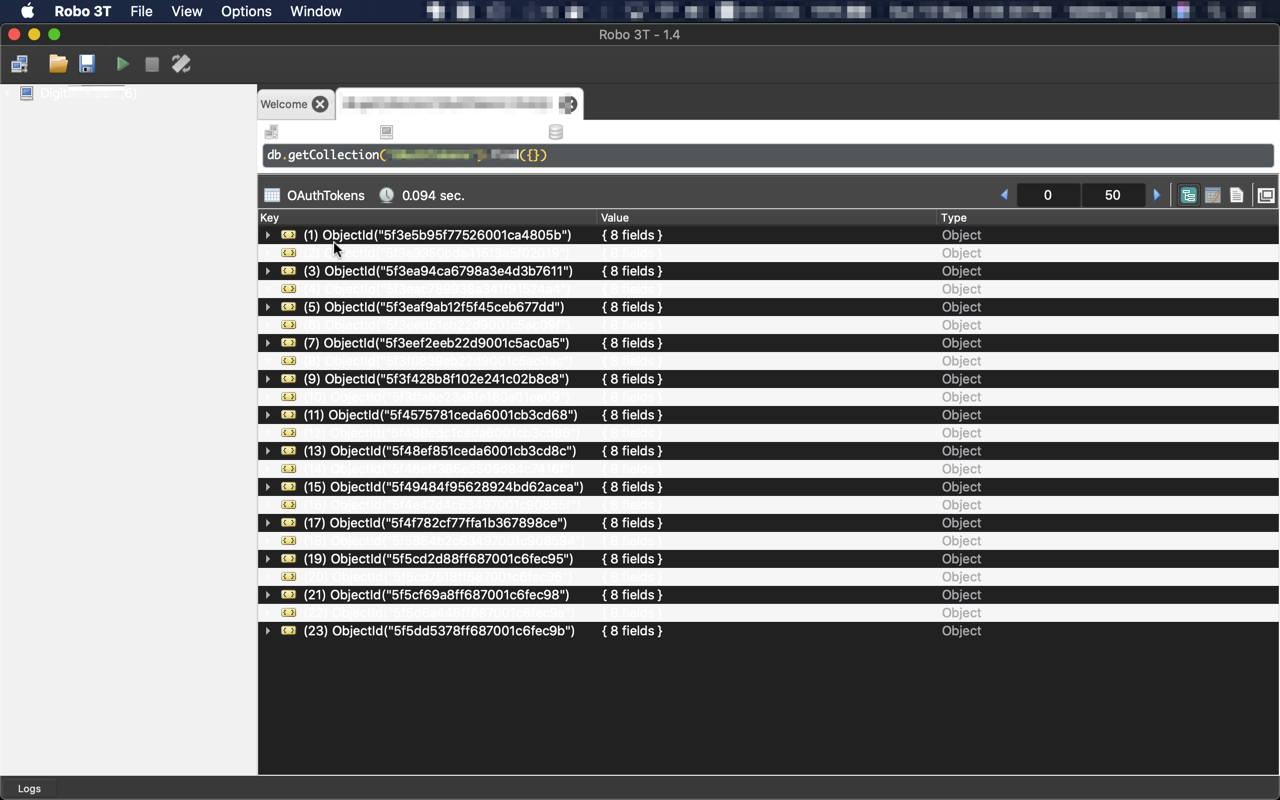Switch results to tree view mode

pos(1188,195)
